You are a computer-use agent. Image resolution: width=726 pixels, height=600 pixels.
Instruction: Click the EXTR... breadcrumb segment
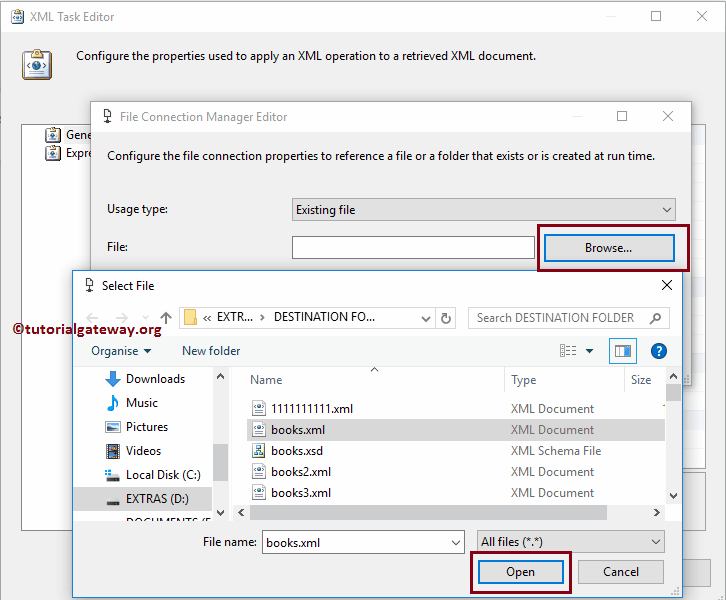[235, 317]
